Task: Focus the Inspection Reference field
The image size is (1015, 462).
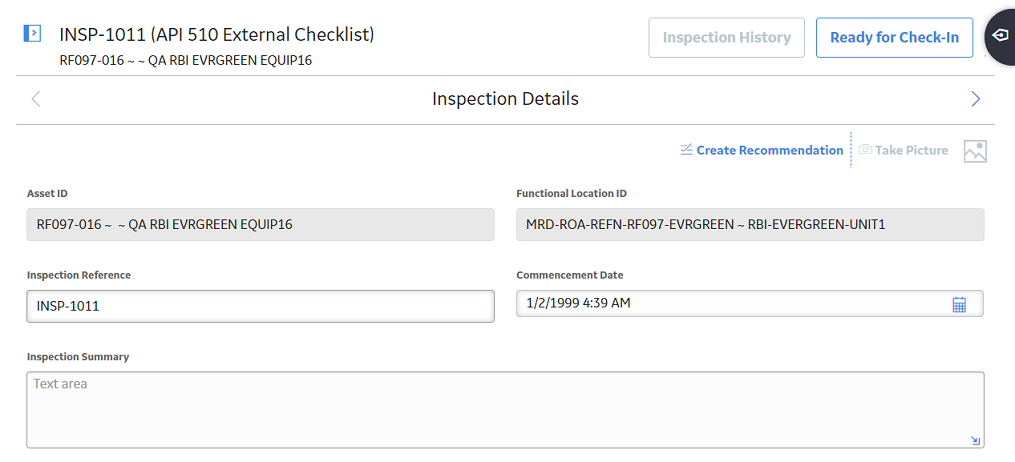Action: point(260,306)
